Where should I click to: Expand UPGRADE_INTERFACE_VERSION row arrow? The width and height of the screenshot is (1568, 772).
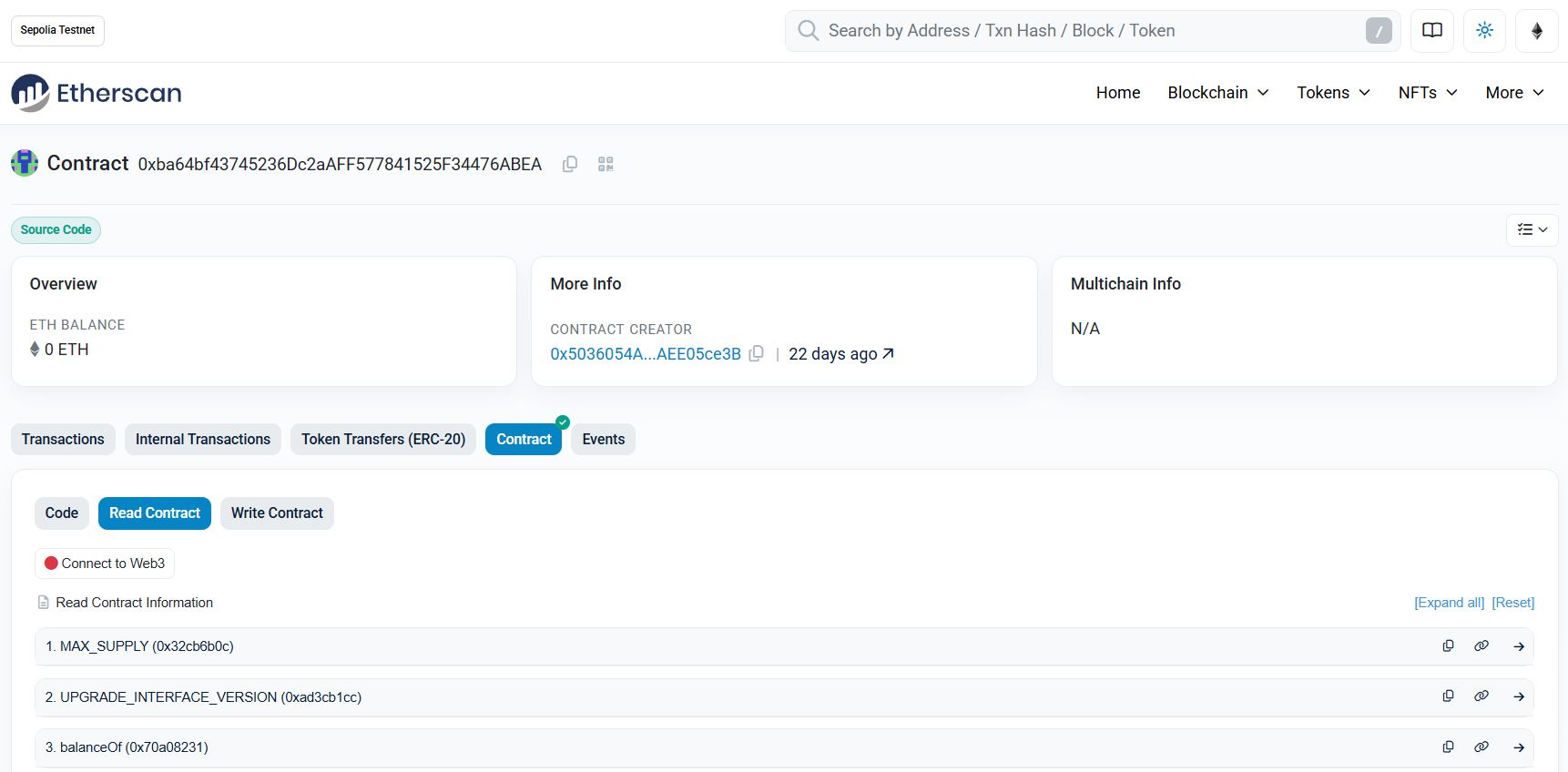[1519, 696]
